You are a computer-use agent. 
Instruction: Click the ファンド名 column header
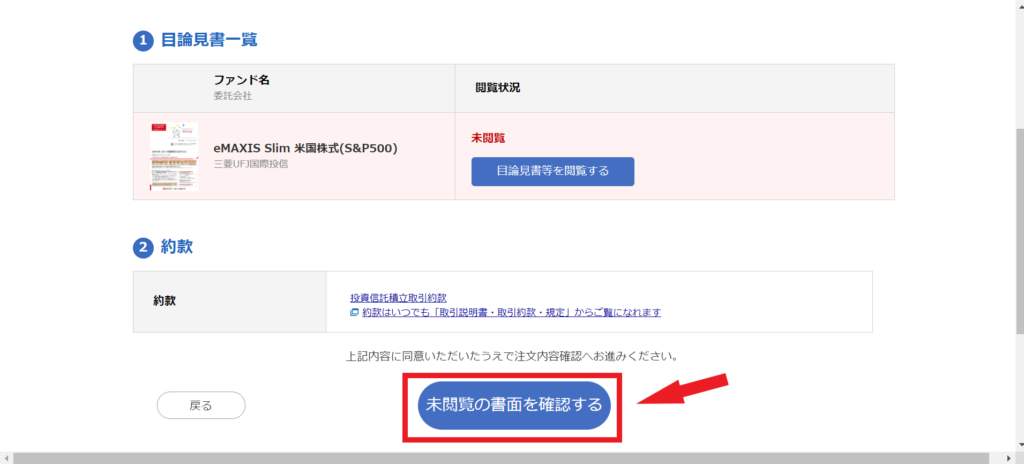click(x=242, y=80)
